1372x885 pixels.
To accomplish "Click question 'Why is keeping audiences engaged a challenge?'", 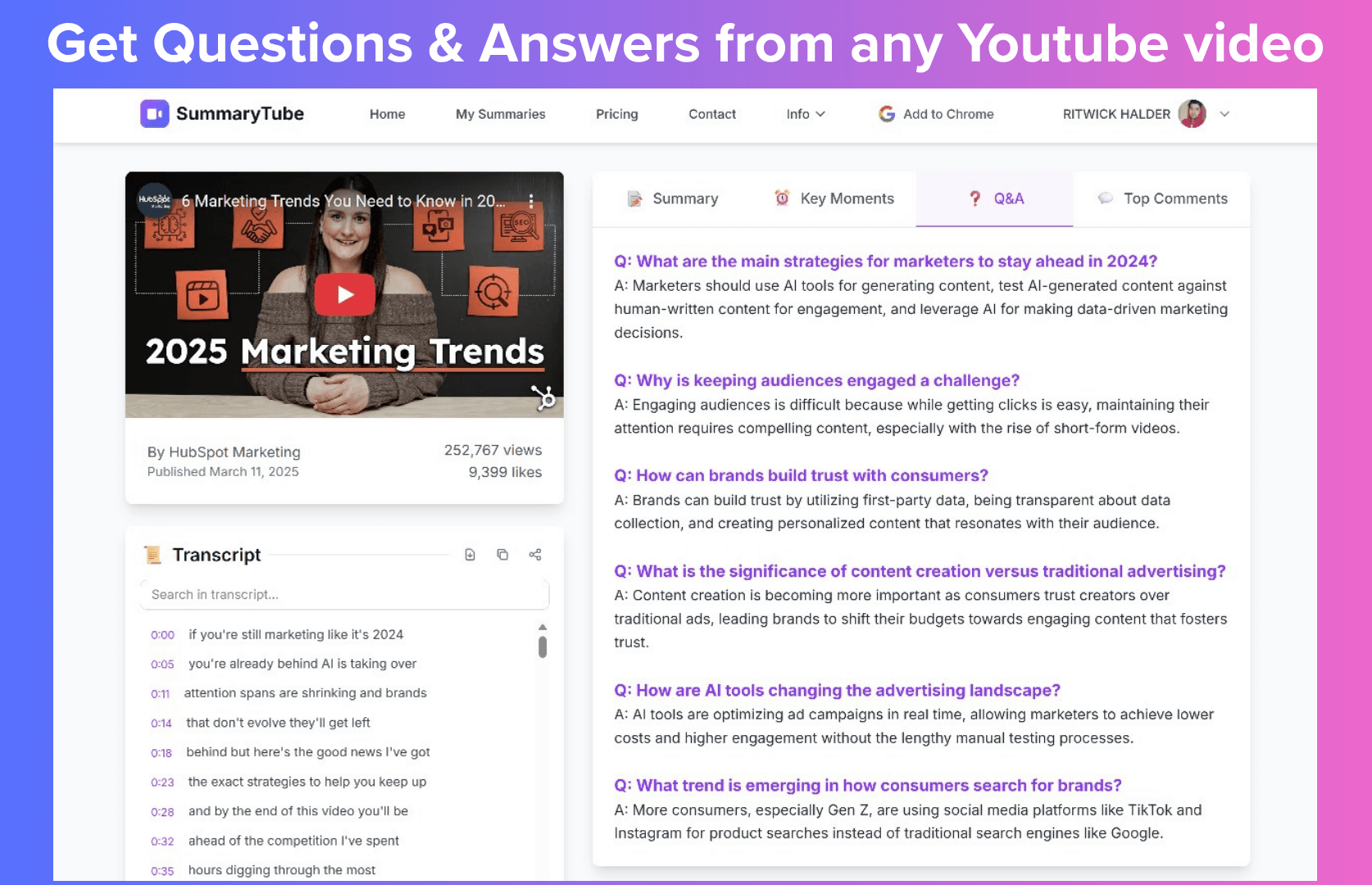I will (x=817, y=380).
